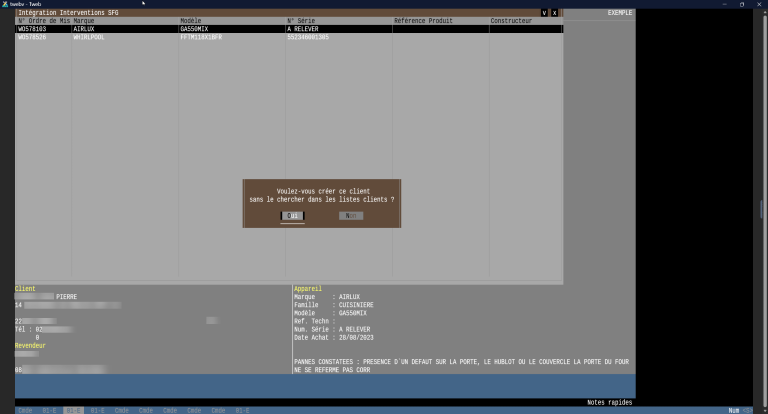The image size is (768, 414).
Task: Maximize the Twelv application window
Action: [x=740, y=4]
